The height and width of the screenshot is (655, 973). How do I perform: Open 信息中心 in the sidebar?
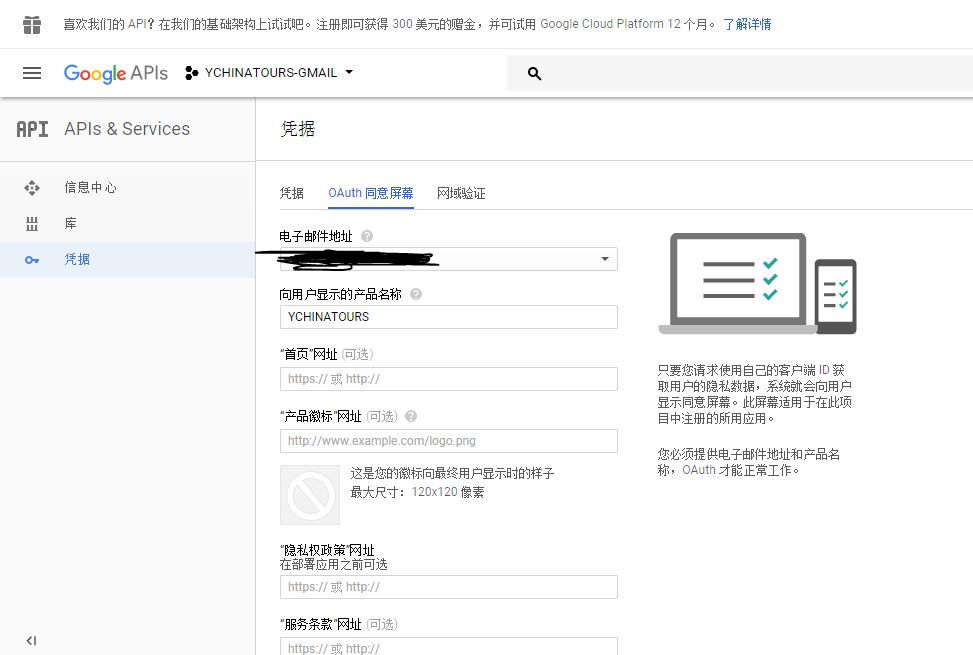127,188
